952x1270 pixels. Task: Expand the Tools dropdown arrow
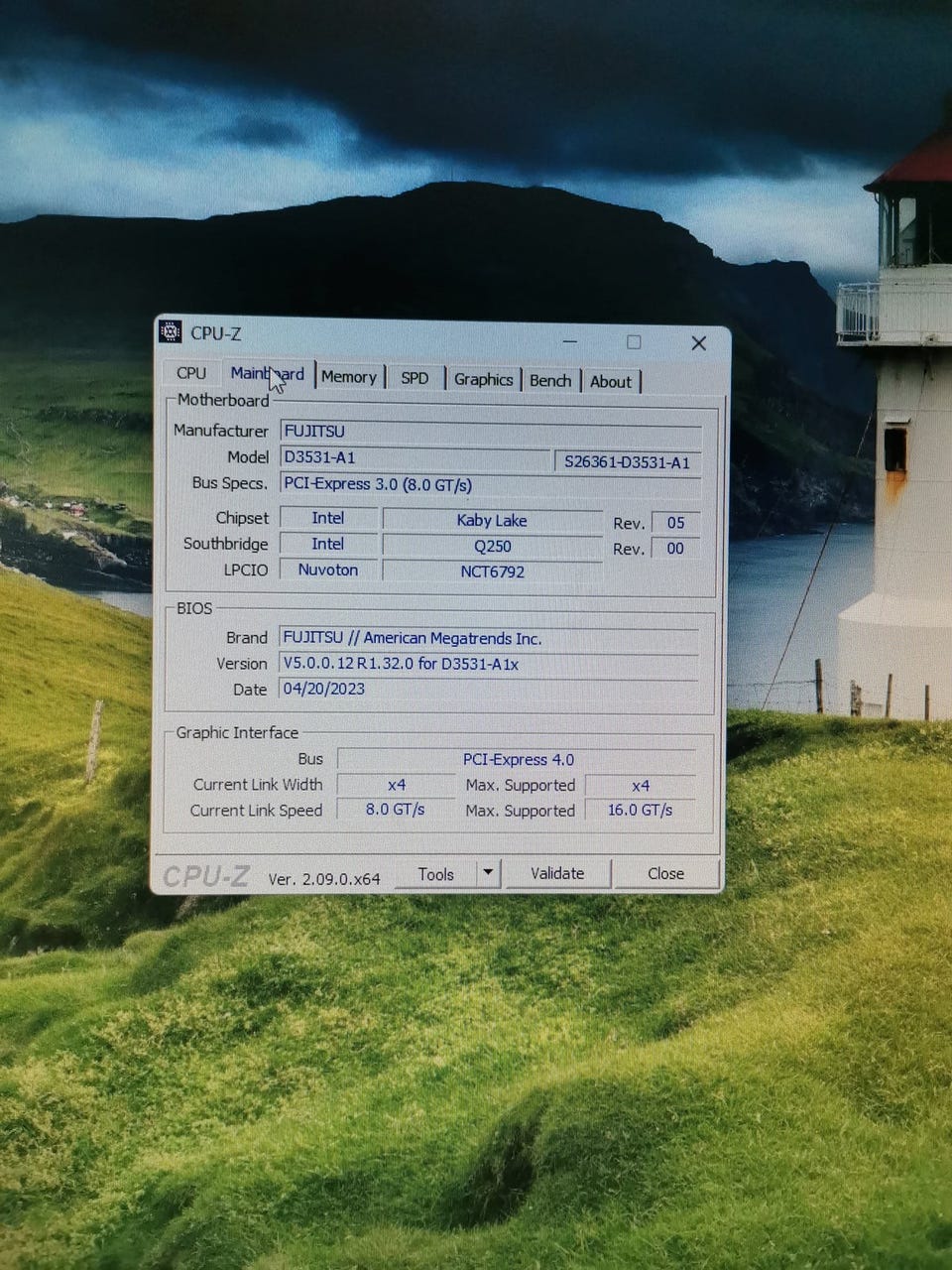click(x=488, y=873)
